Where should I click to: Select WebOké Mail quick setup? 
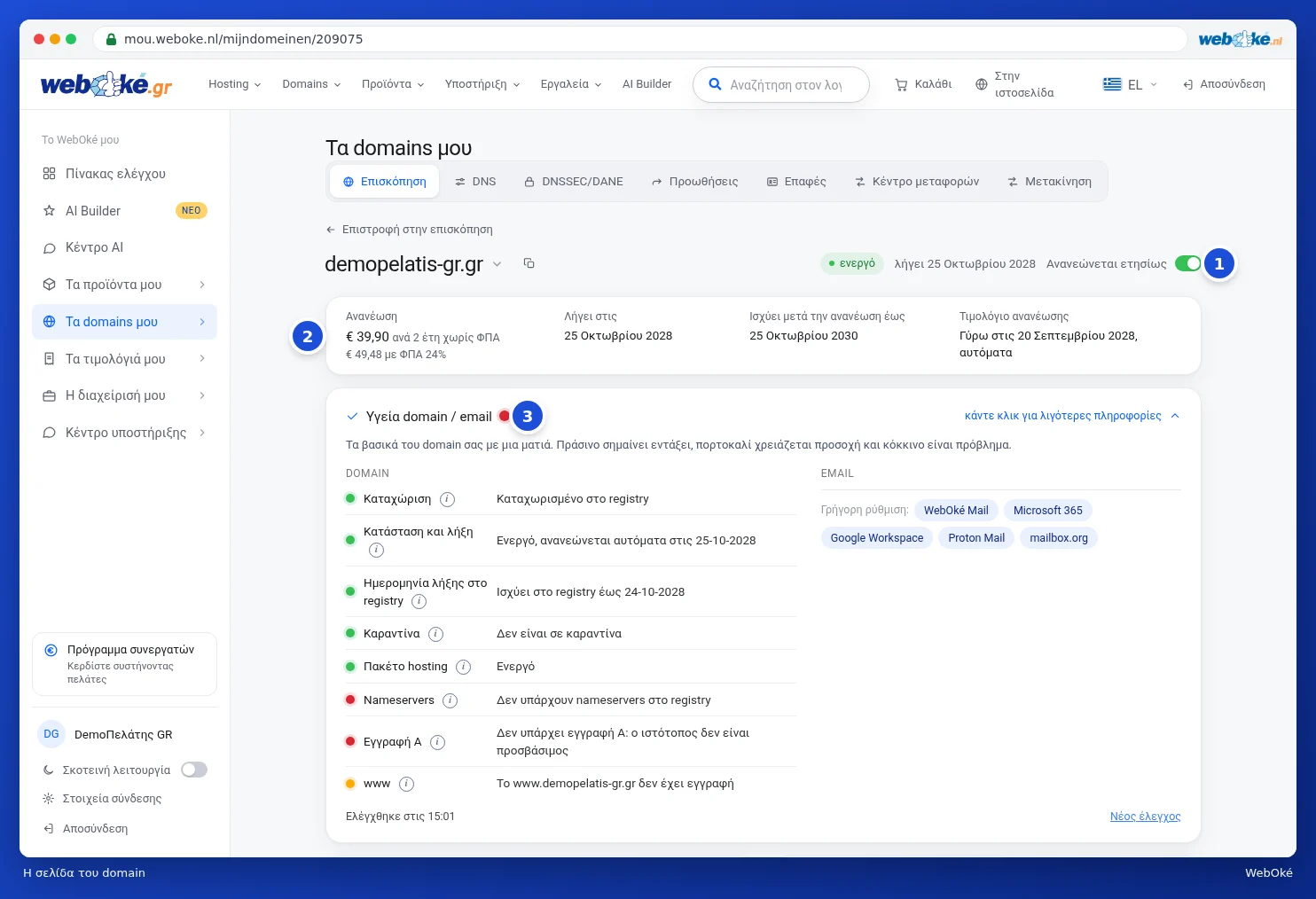coord(956,511)
